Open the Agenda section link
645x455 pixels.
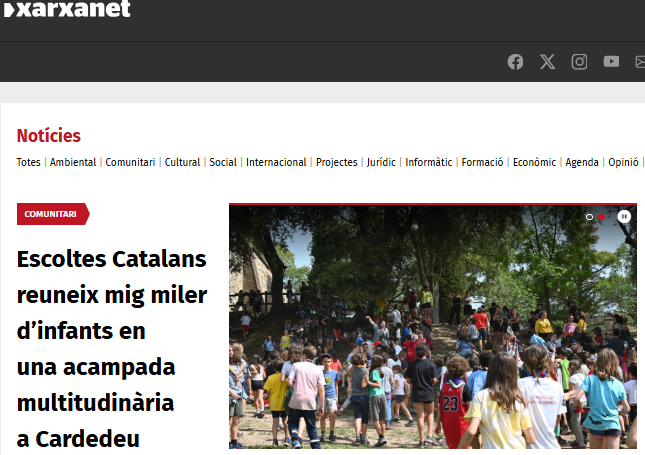coord(582,162)
